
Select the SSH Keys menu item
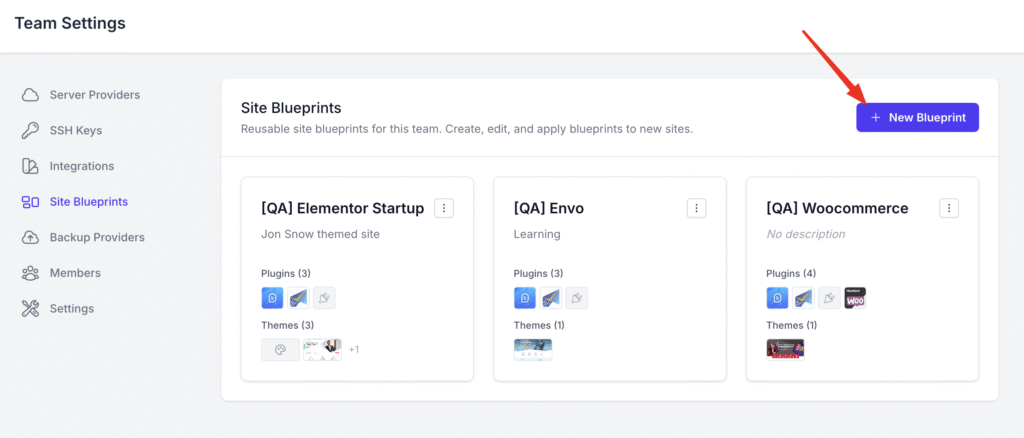[76, 131]
